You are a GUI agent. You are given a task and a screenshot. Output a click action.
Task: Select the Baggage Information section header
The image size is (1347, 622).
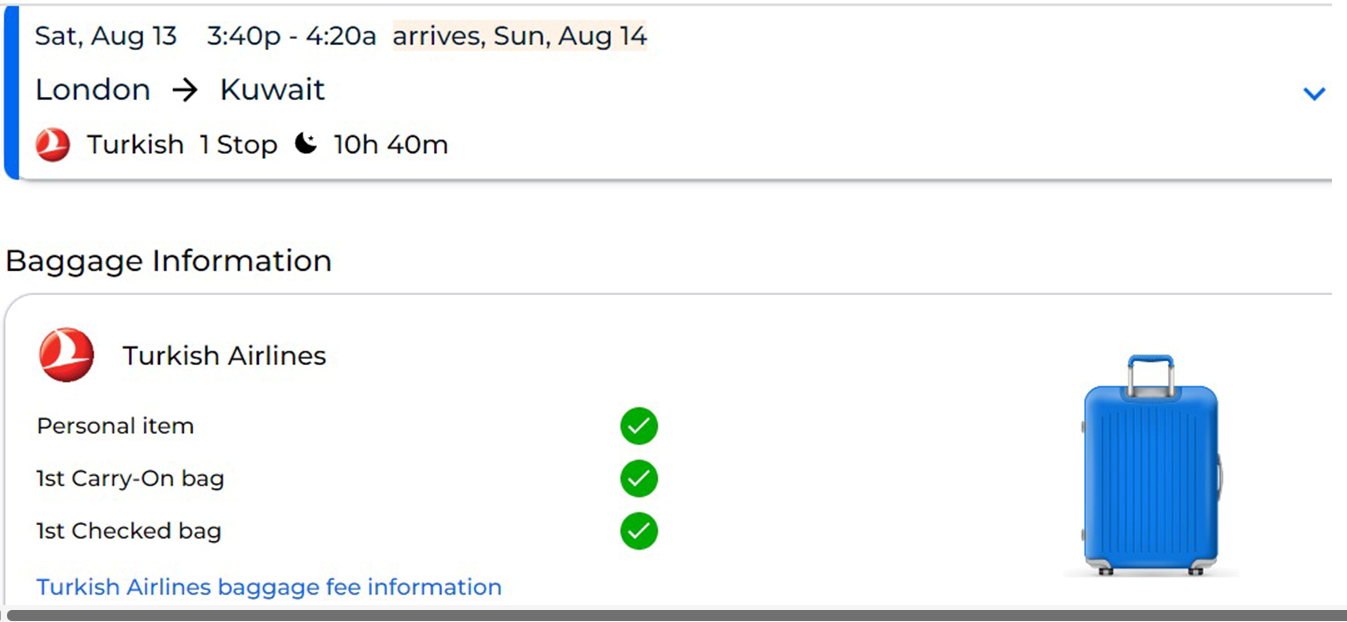[x=168, y=260]
